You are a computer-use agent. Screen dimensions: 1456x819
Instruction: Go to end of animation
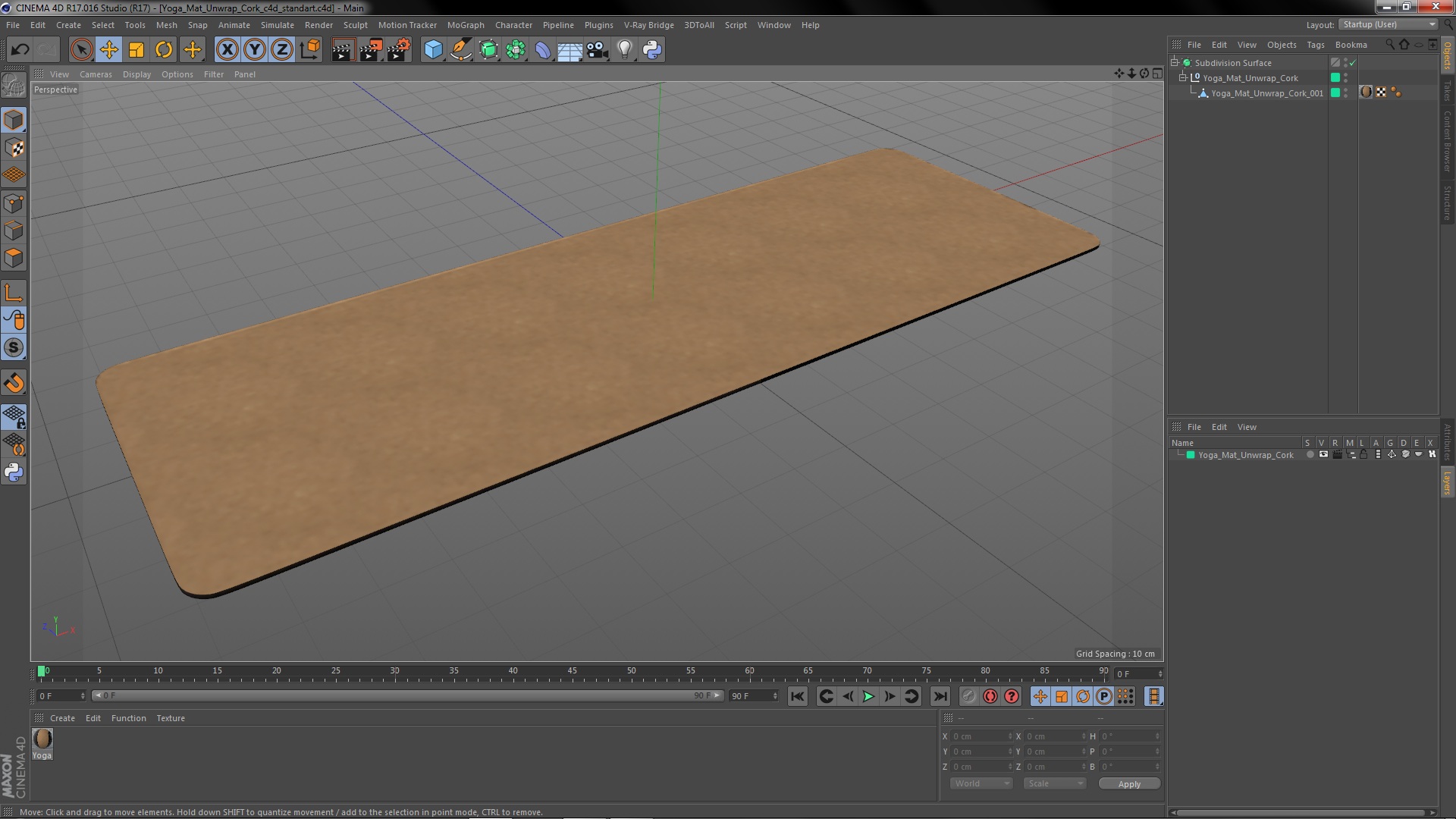[940, 696]
